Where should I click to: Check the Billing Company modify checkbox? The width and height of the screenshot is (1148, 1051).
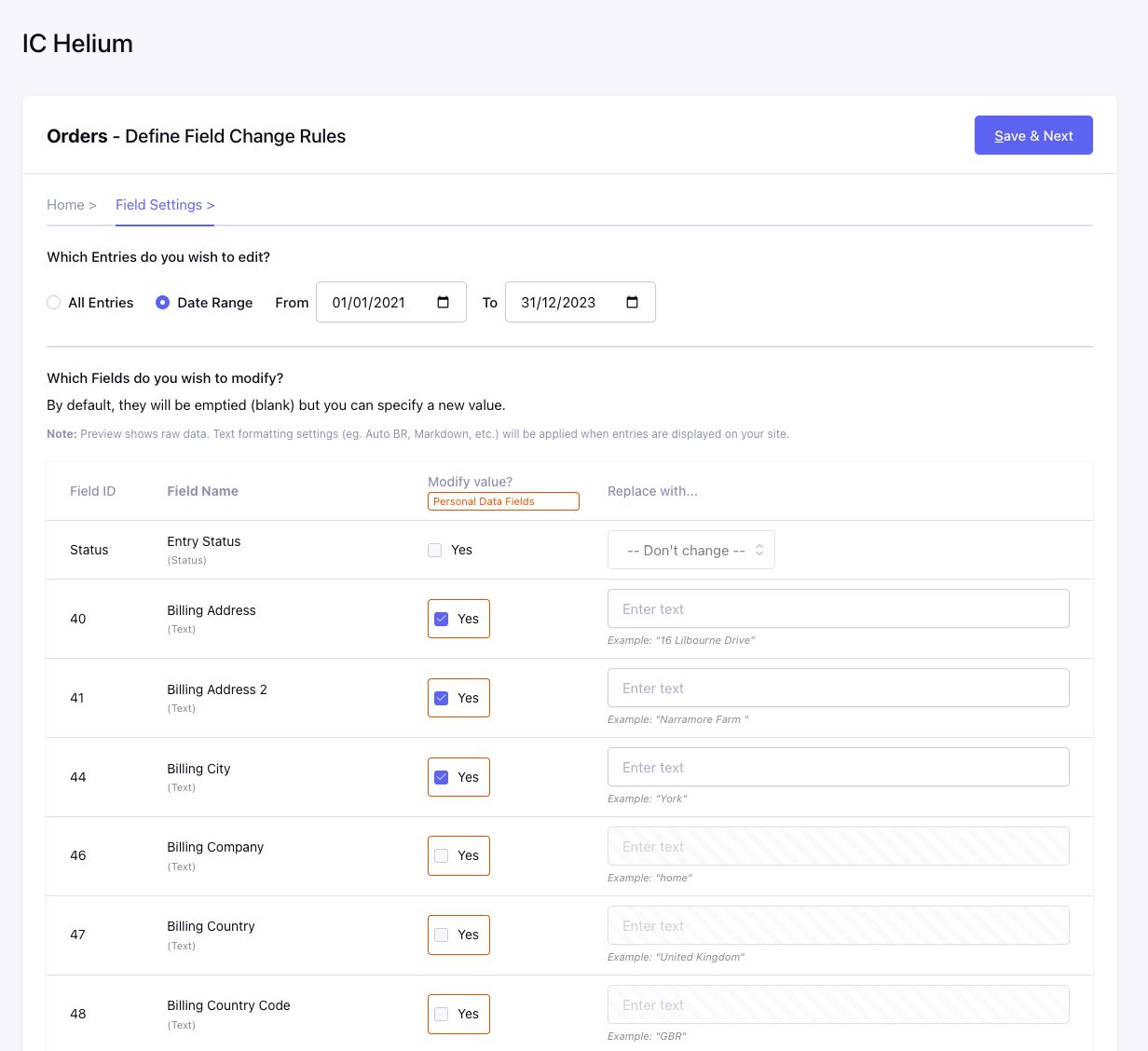point(442,855)
